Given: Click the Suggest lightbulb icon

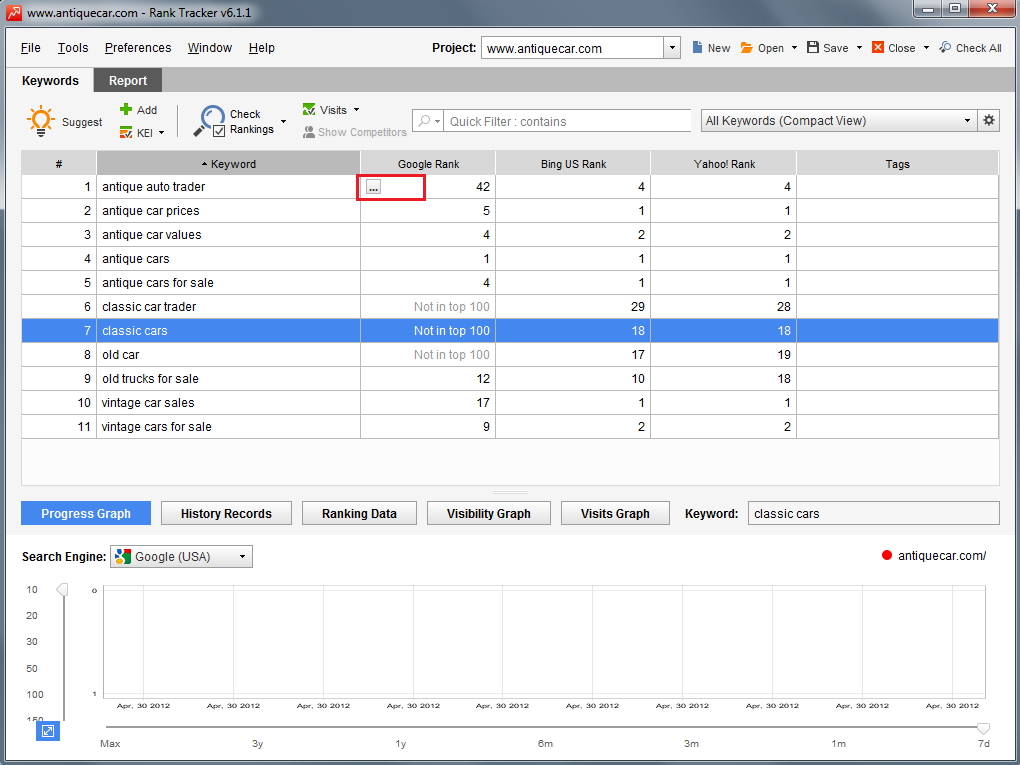Looking at the screenshot, I should [x=41, y=121].
